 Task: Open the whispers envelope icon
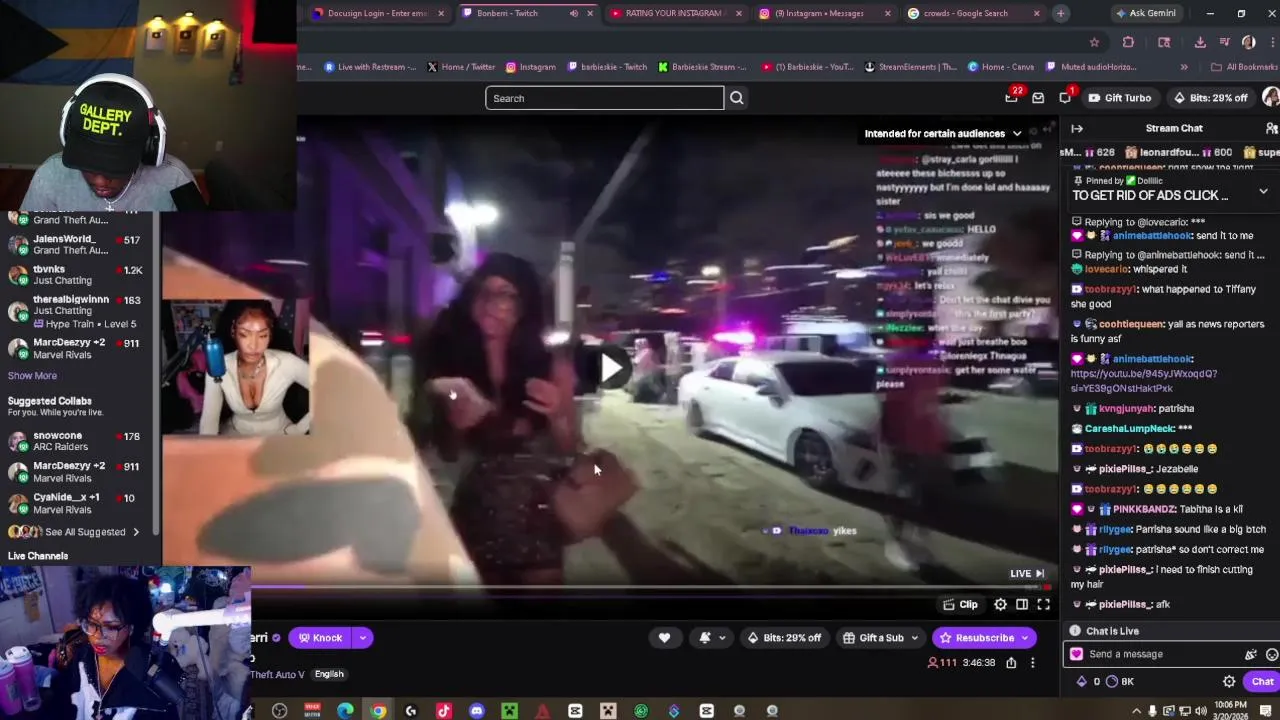(1038, 98)
